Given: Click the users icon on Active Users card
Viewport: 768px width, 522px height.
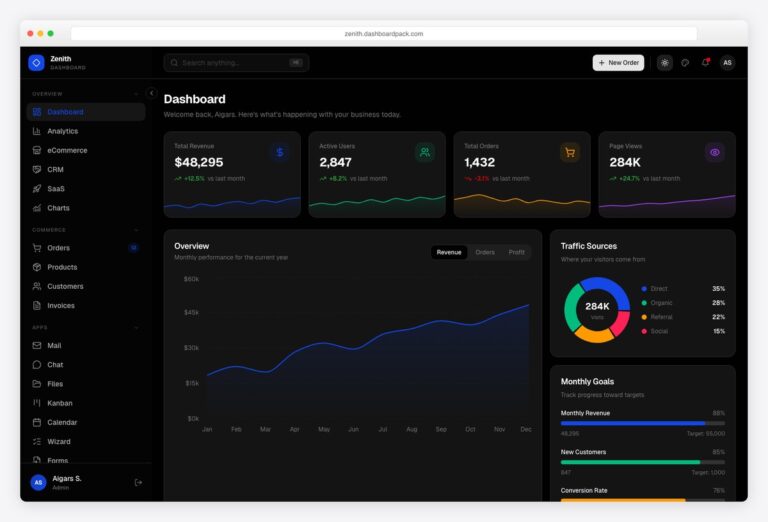Looking at the screenshot, I should pos(425,152).
